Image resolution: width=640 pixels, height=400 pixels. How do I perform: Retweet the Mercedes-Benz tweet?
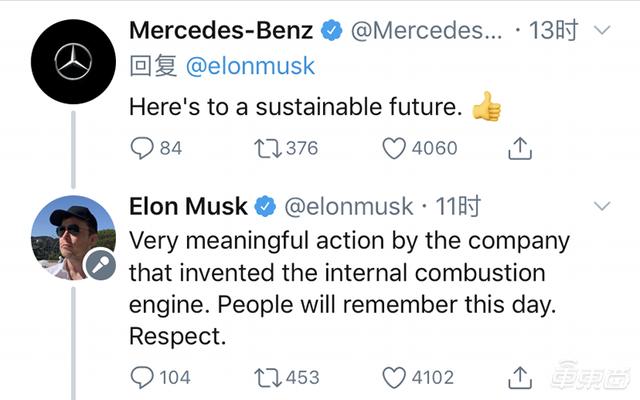pos(269,148)
